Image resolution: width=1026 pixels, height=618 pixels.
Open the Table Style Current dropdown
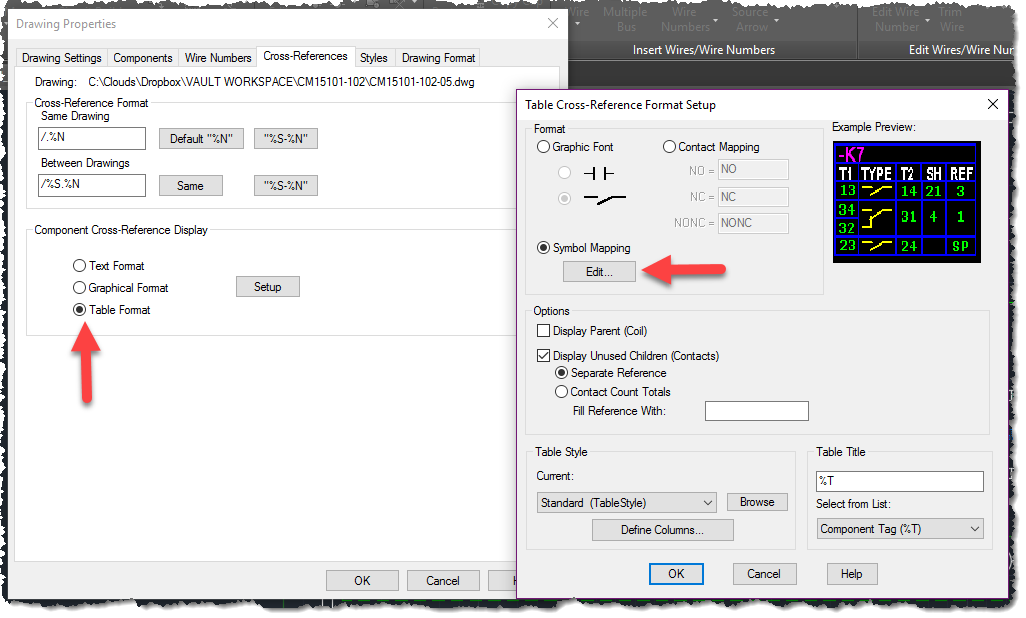pos(626,502)
